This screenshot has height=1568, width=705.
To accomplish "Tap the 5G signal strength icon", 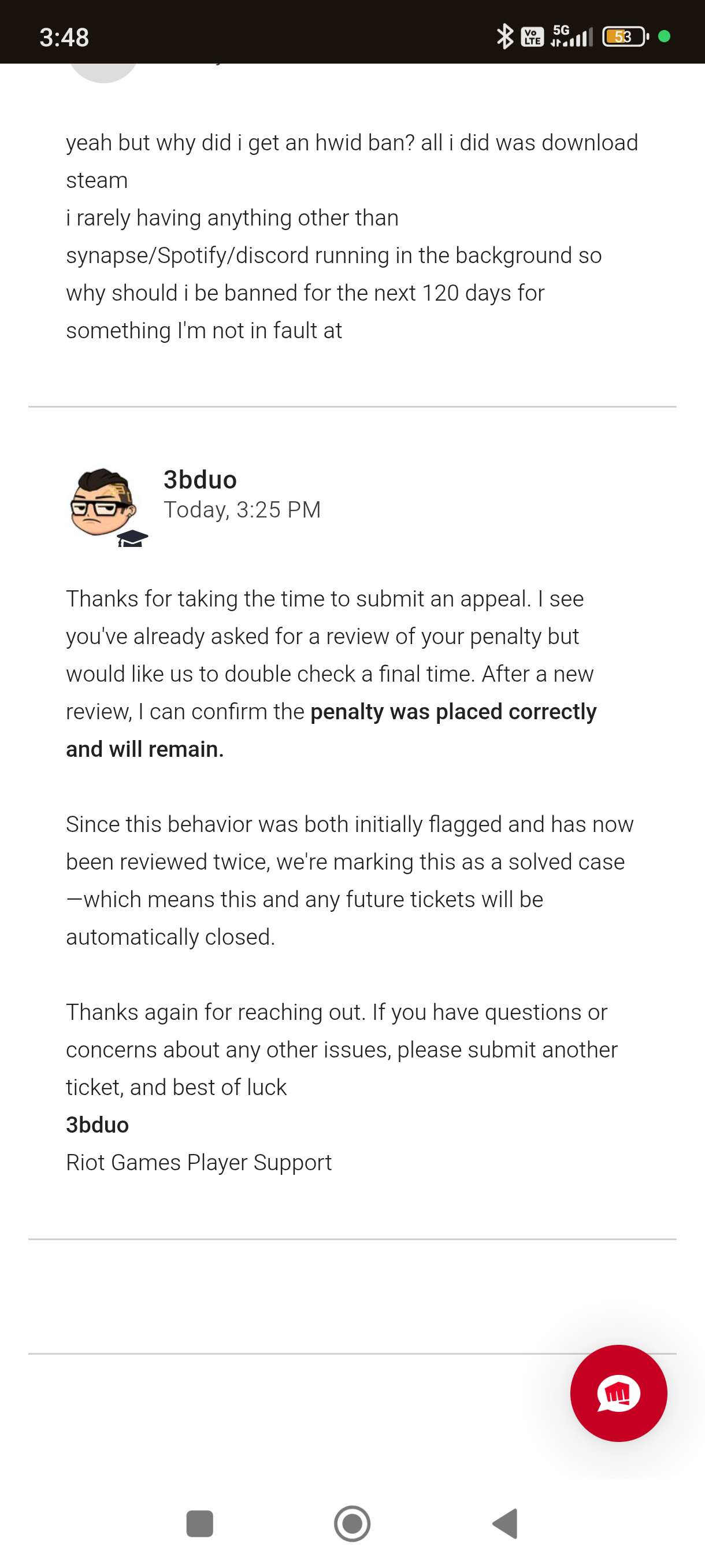I will tap(571, 36).
